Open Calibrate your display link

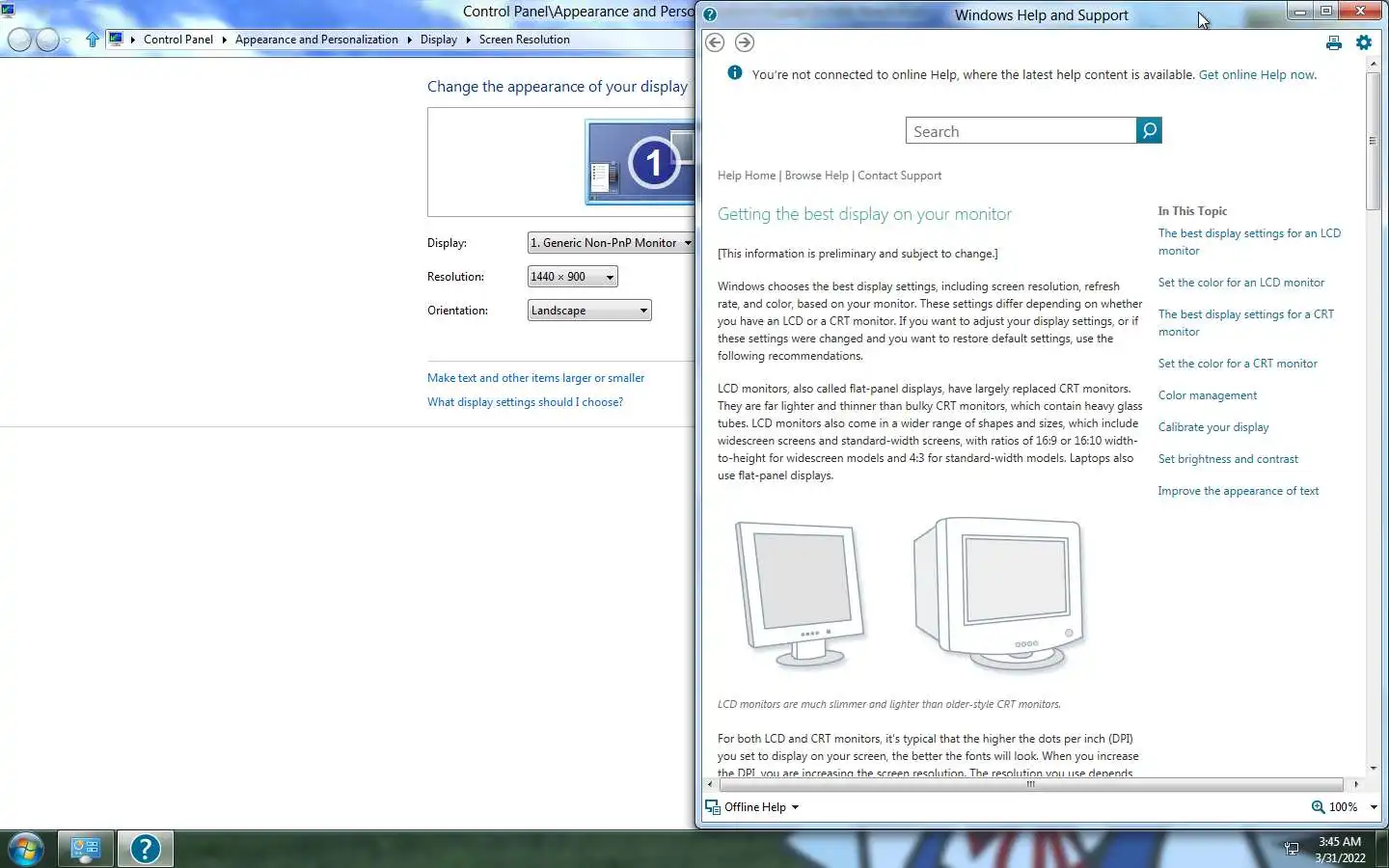click(1213, 427)
